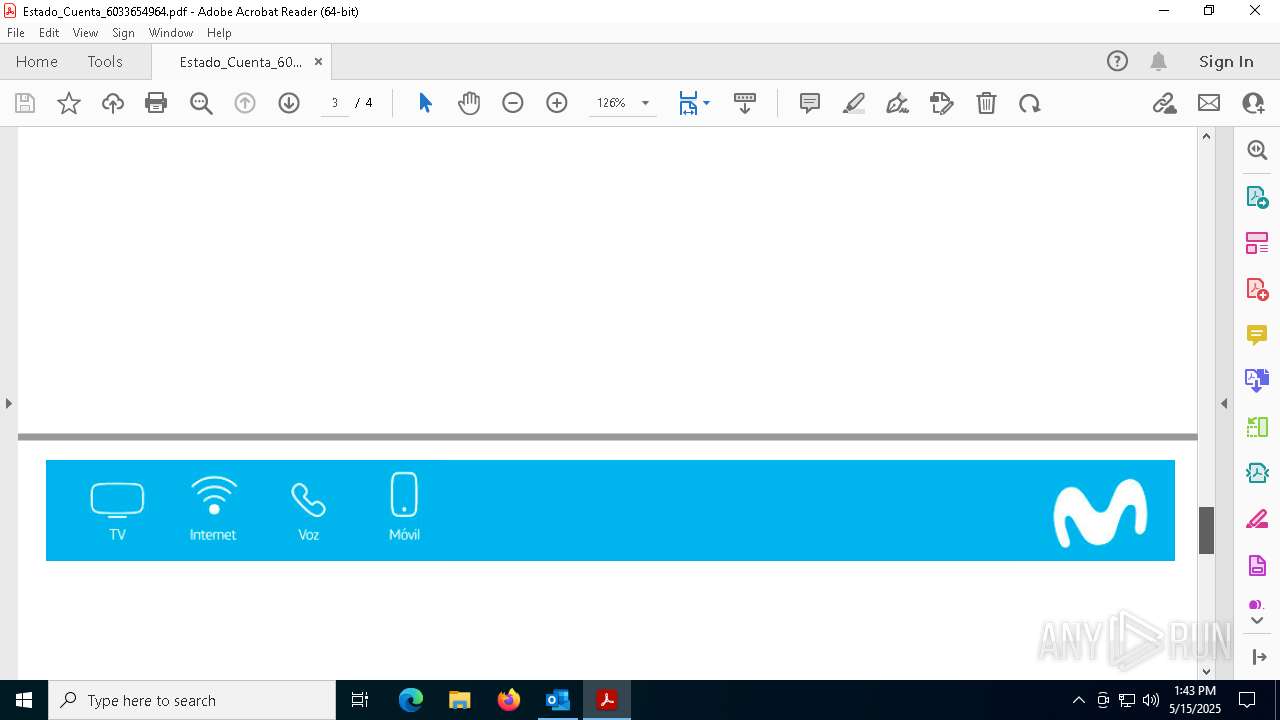
Task: Open Combine Files in right pane
Action: (x=1257, y=380)
